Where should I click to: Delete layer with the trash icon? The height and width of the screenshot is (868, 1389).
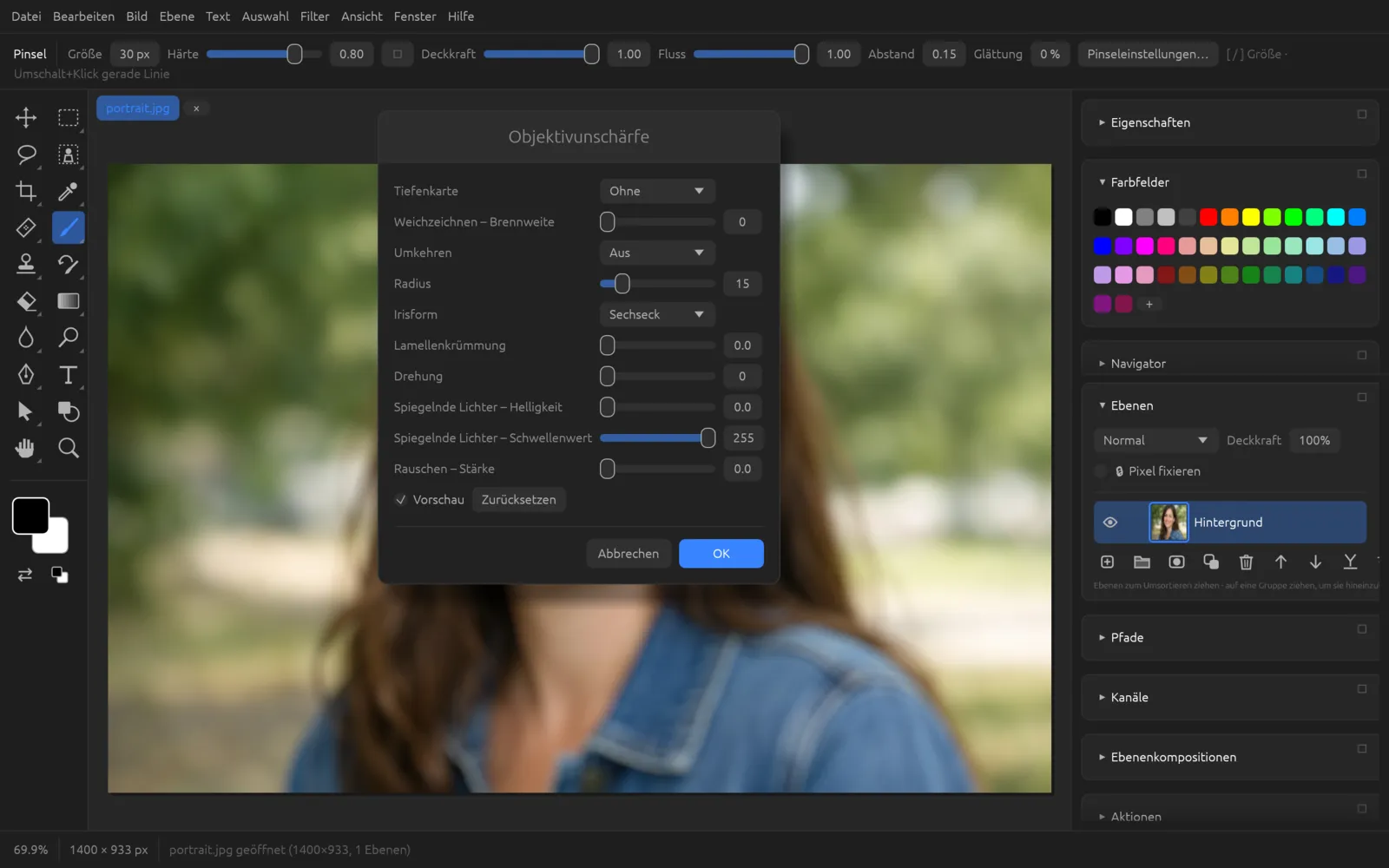1246,562
